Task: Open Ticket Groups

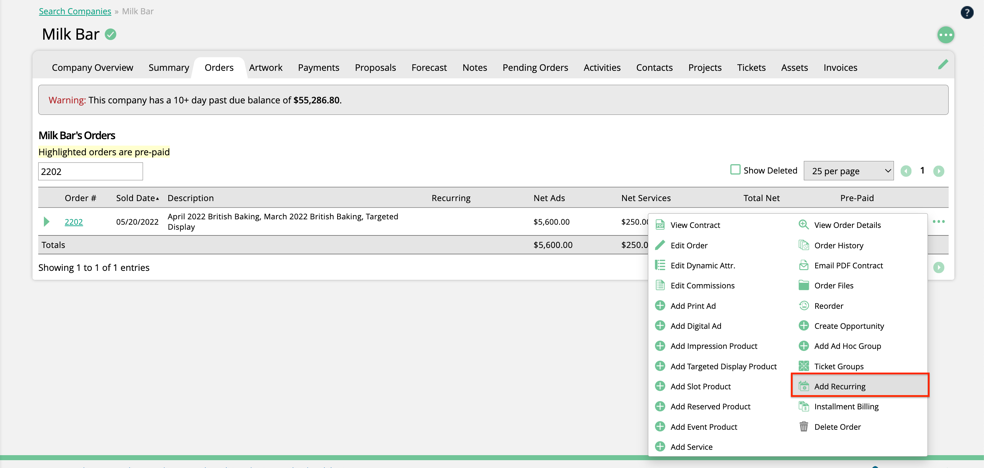Action: [838, 366]
